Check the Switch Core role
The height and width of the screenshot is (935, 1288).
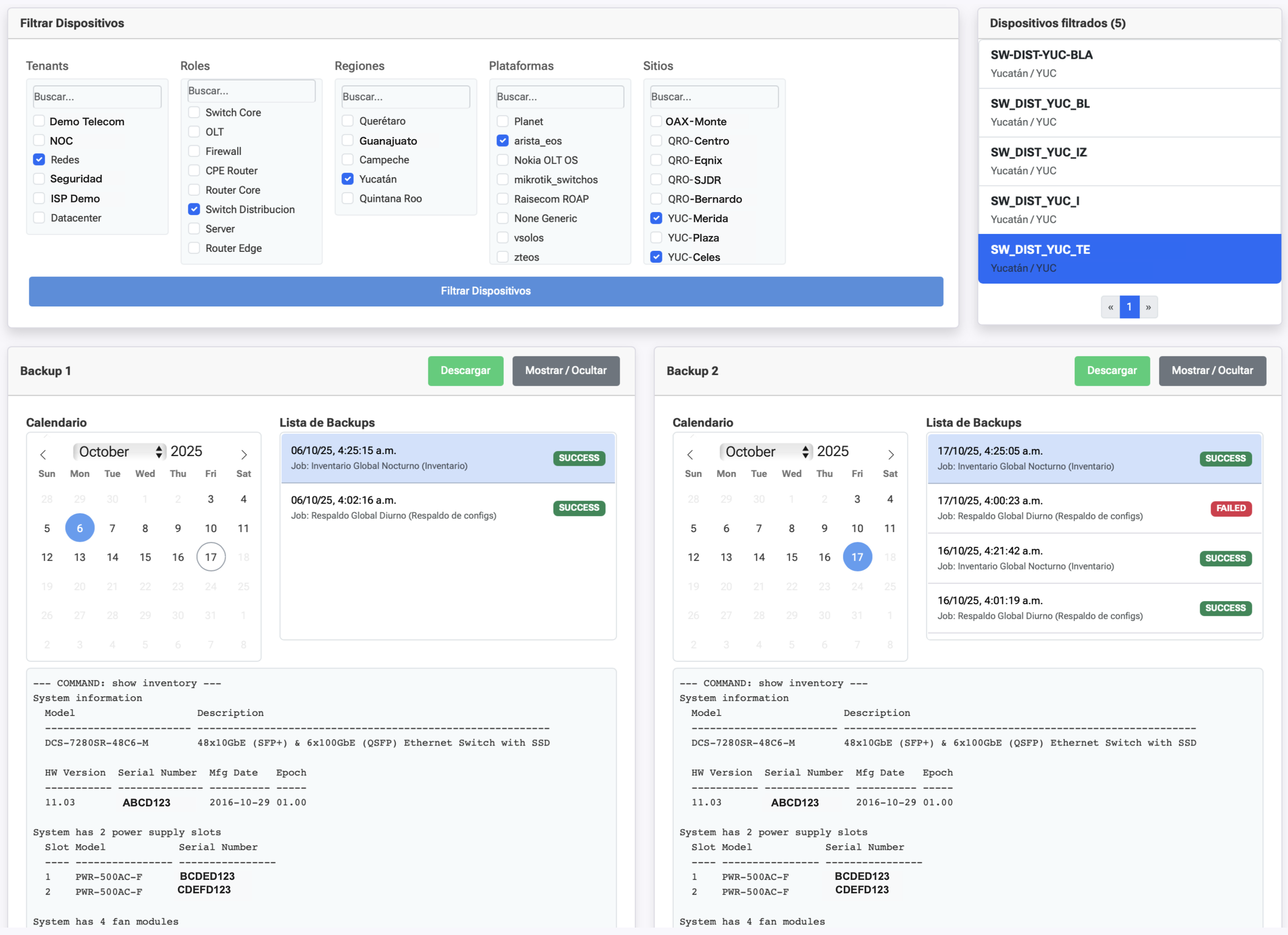194,112
